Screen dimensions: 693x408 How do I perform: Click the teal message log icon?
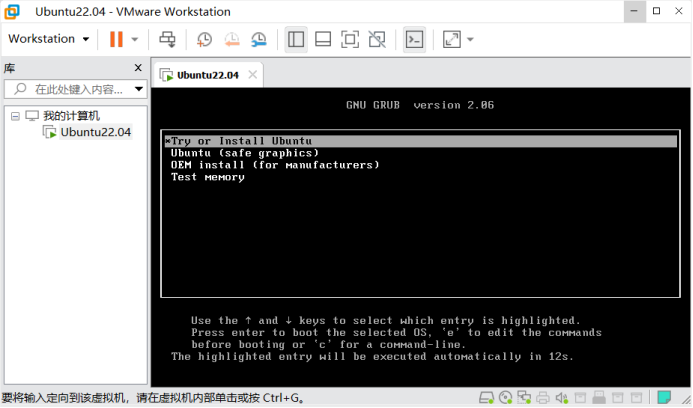coord(664,397)
